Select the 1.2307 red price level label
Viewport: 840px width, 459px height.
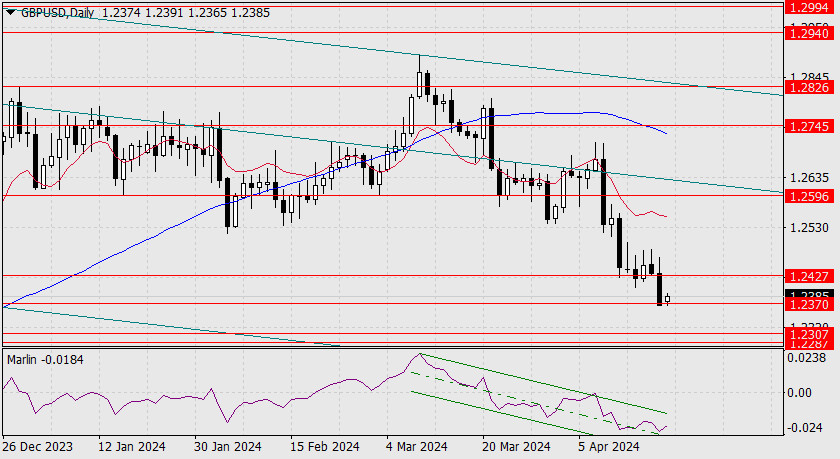(x=809, y=334)
